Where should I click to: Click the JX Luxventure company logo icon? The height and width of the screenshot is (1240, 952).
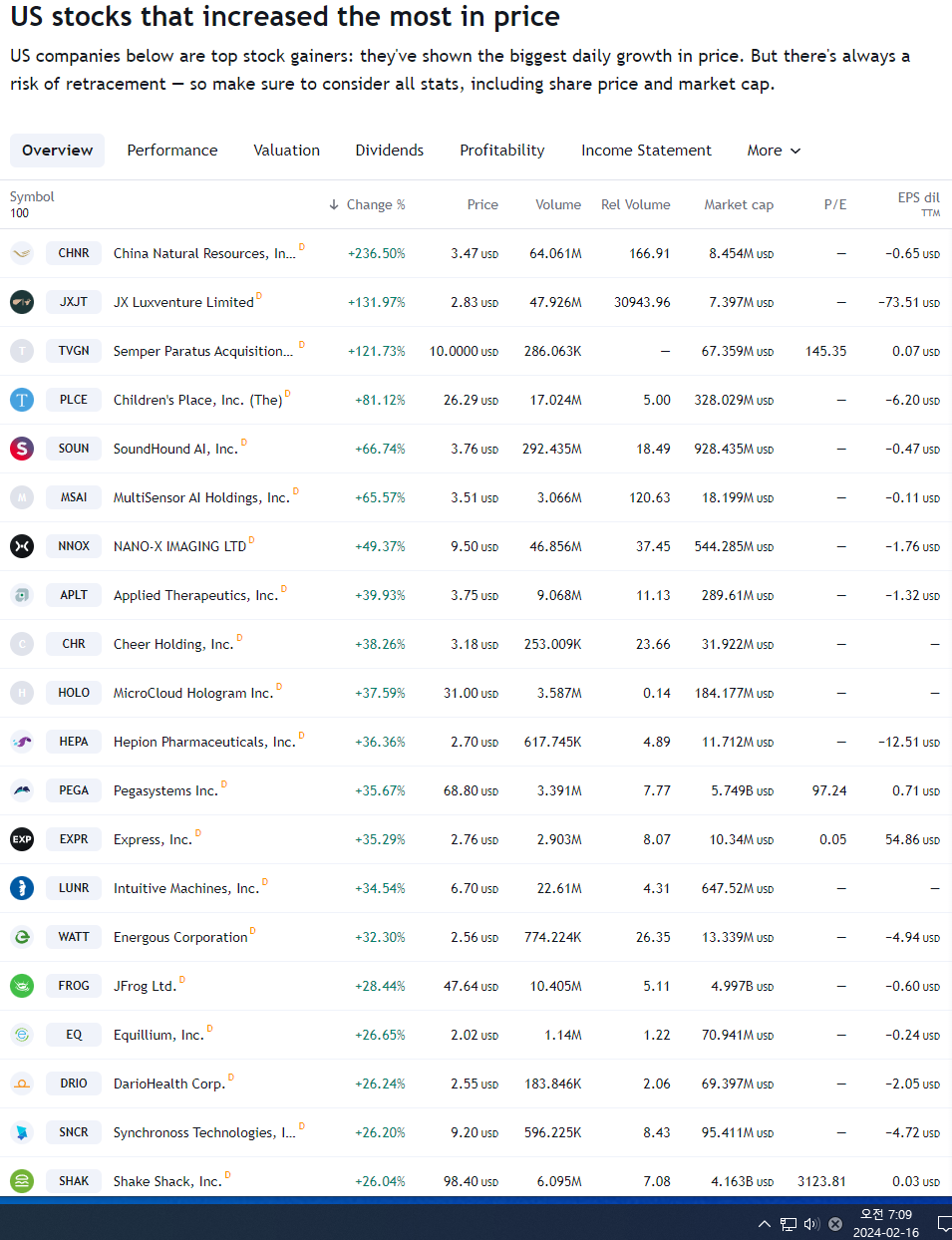click(x=22, y=302)
